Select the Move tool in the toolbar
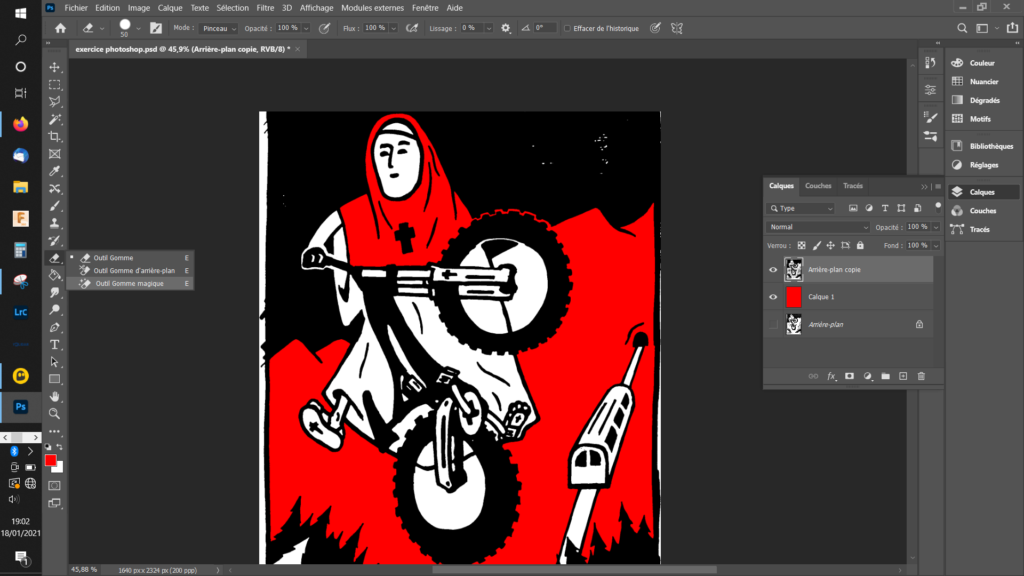1024x576 pixels. pyautogui.click(x=55, y=67)
